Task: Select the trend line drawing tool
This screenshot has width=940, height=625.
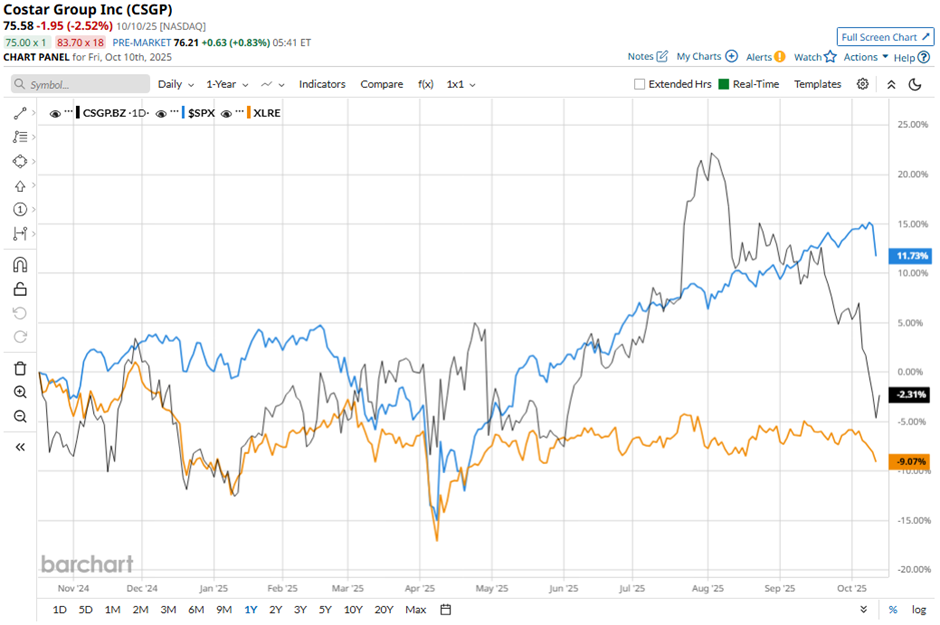Action: (x=20, y=114)
